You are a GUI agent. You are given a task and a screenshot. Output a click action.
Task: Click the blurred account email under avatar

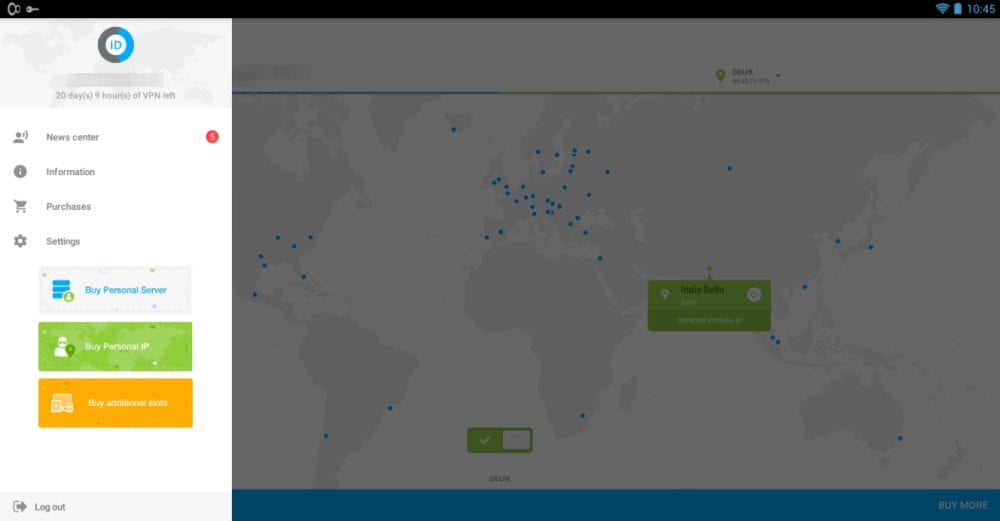tap(115, 80)
